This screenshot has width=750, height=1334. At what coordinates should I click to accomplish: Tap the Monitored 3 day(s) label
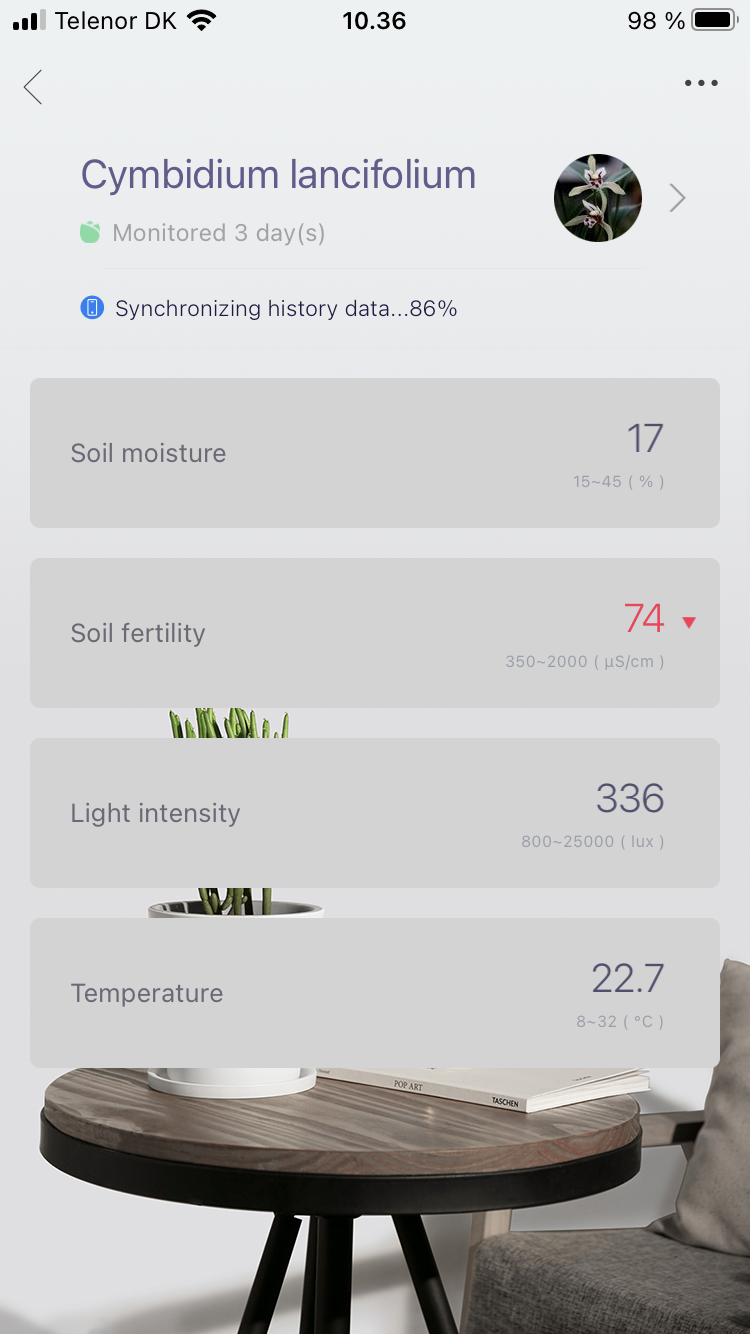218,233
